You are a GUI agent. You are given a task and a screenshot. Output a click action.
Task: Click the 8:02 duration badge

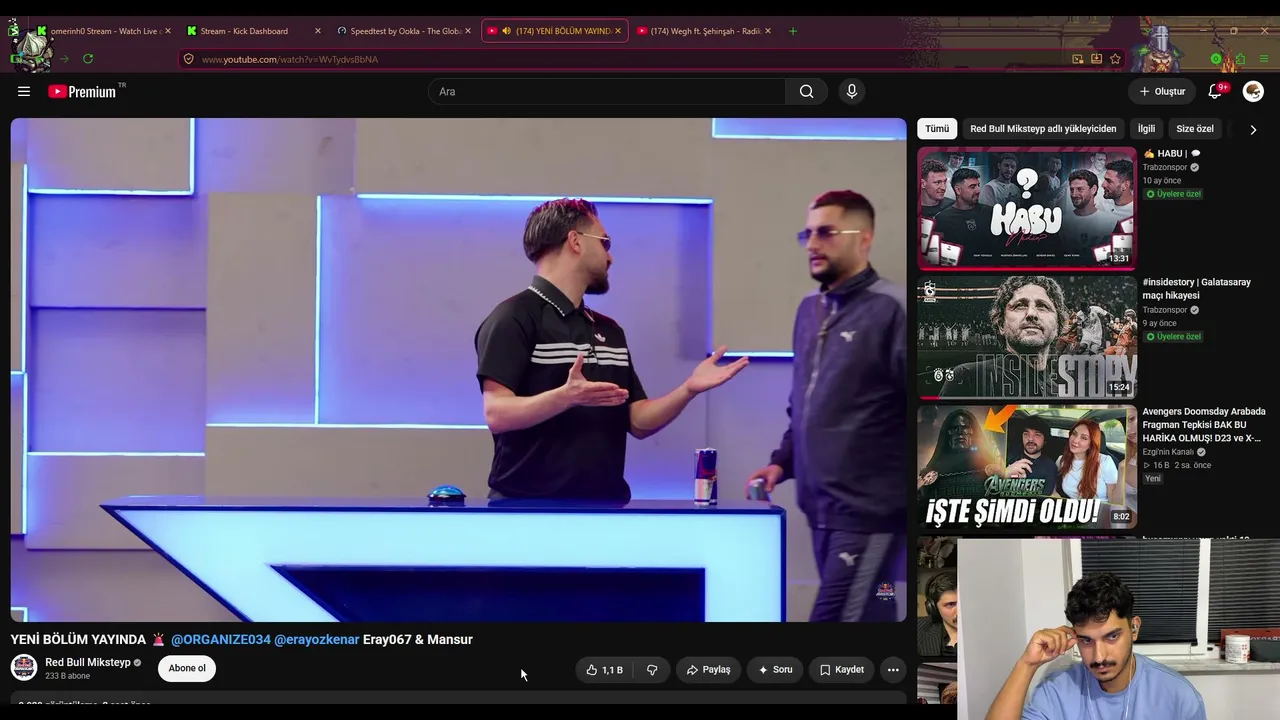click(x=1121, y=517)
